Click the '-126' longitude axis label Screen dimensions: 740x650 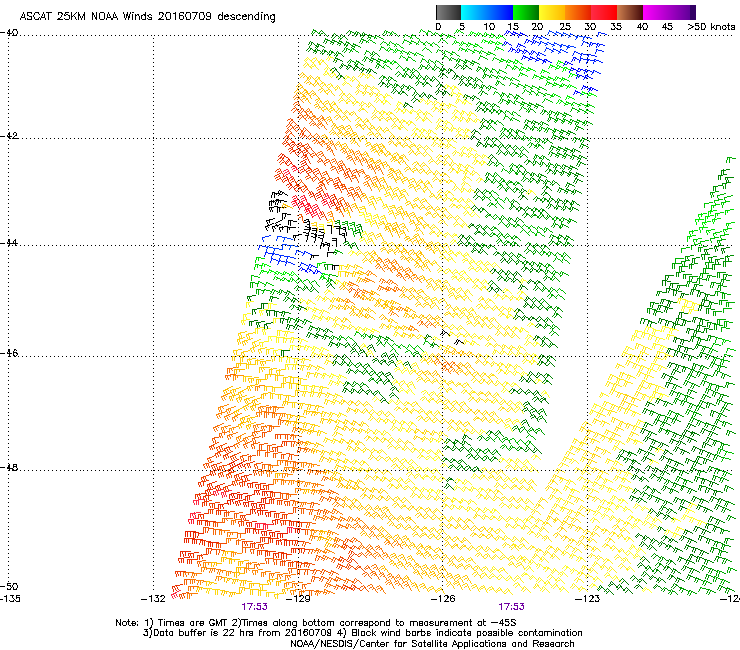pyautogui.click(x=443, y=599)
